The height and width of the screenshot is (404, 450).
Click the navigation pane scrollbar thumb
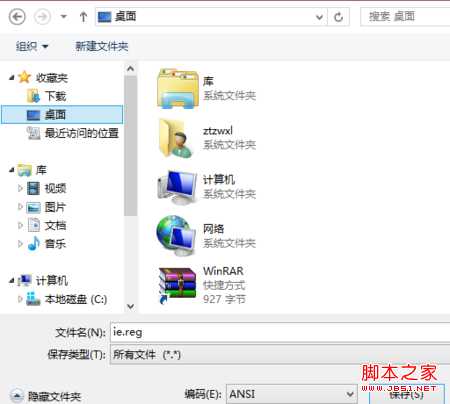pyautogui.click(x=130, y=146)
